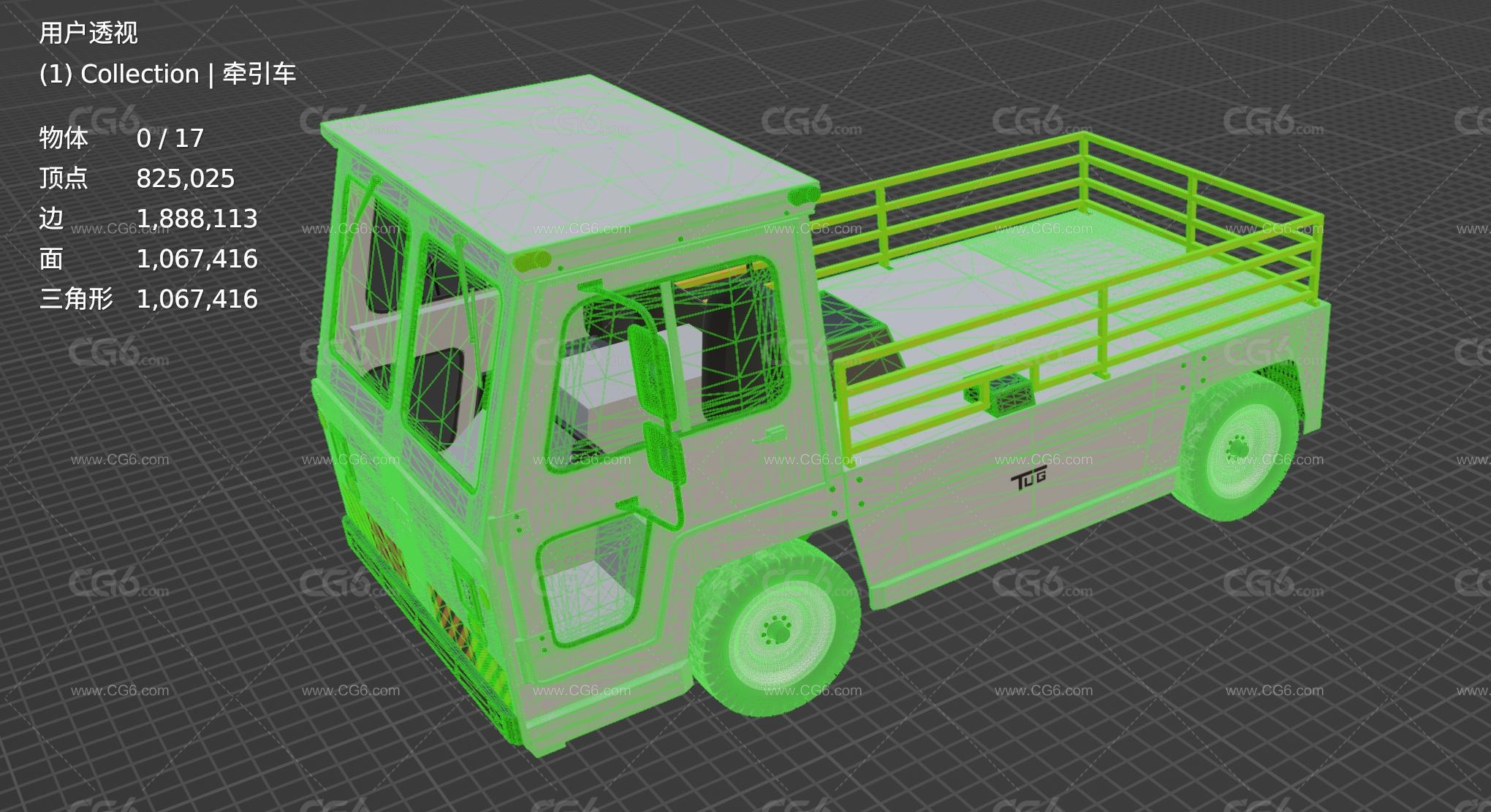Click the '顶点' statistics label

point(64,178)
